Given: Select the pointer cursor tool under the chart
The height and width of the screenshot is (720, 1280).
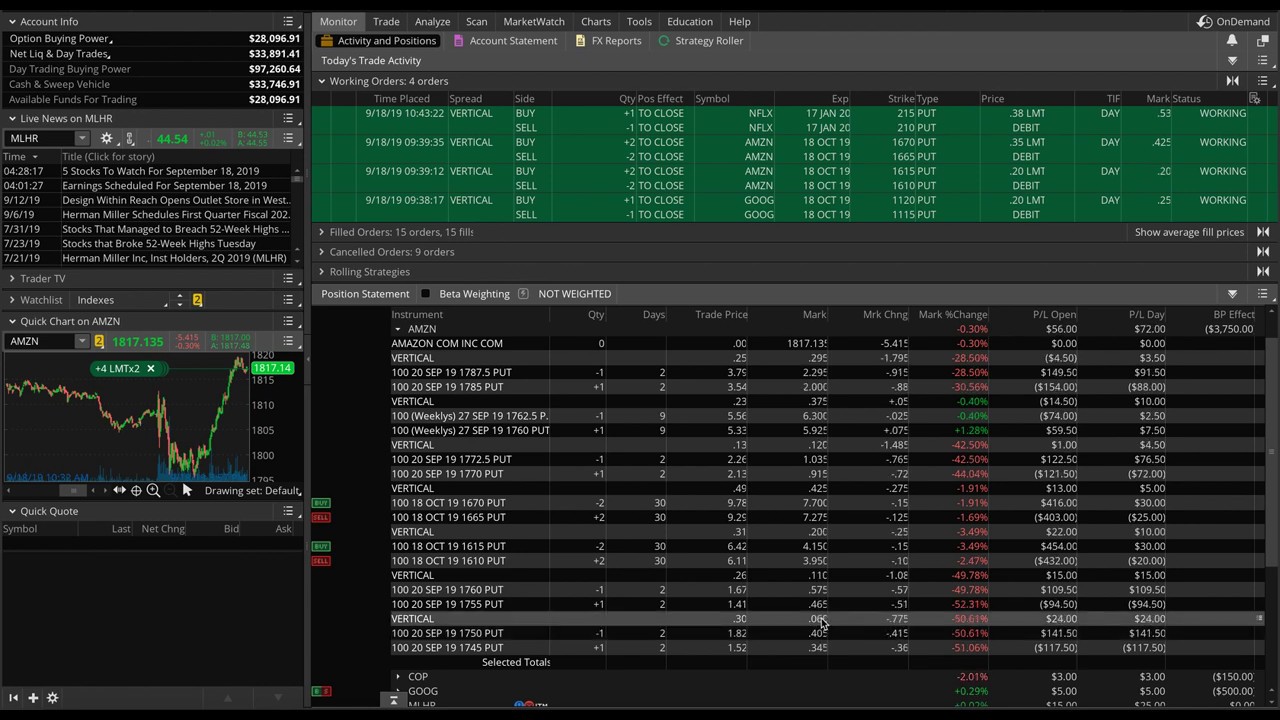Looking at the screenshot, I should pos(187,491).
